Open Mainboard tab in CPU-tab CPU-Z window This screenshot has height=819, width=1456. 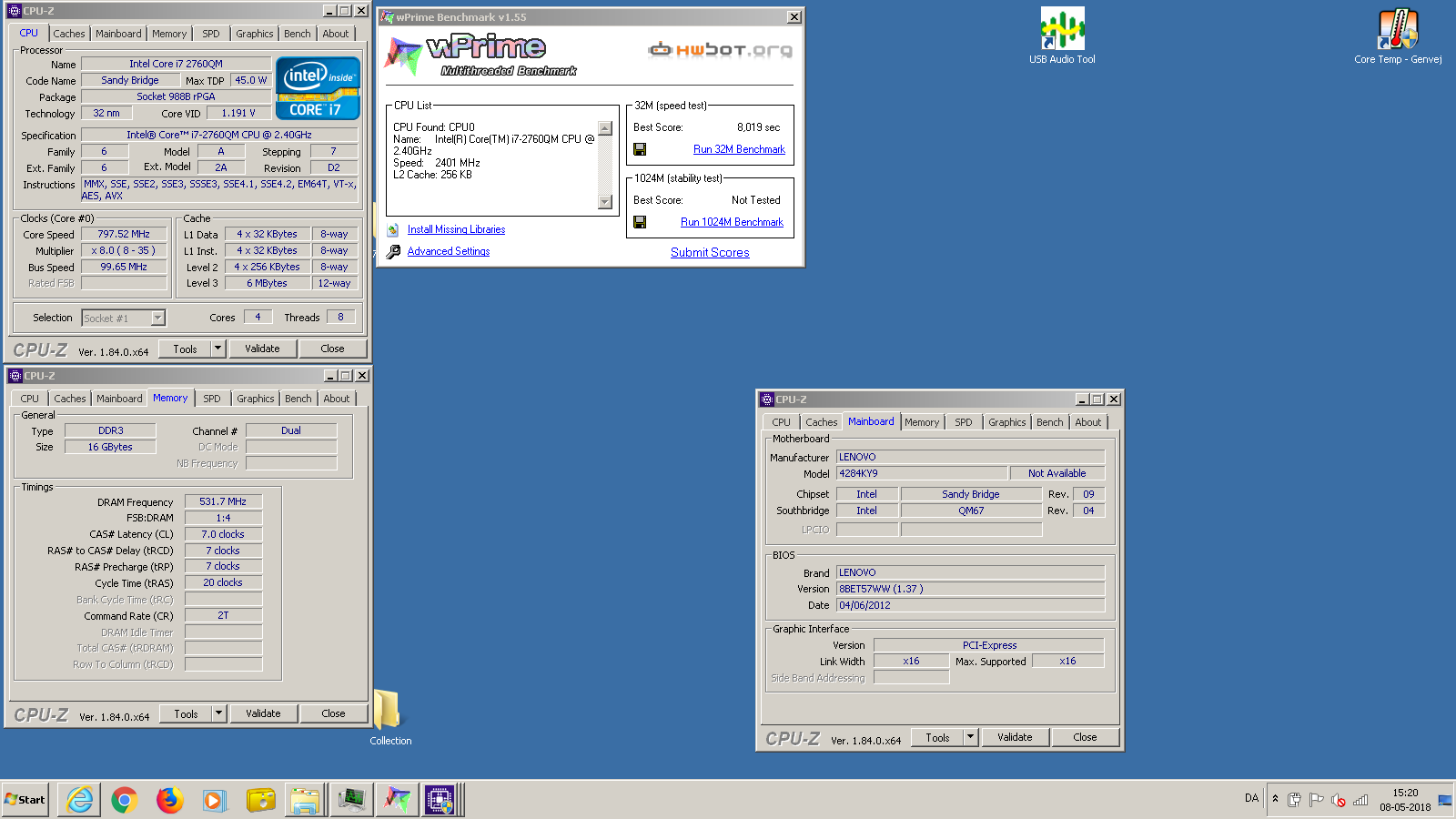click(x=118, y=34)
